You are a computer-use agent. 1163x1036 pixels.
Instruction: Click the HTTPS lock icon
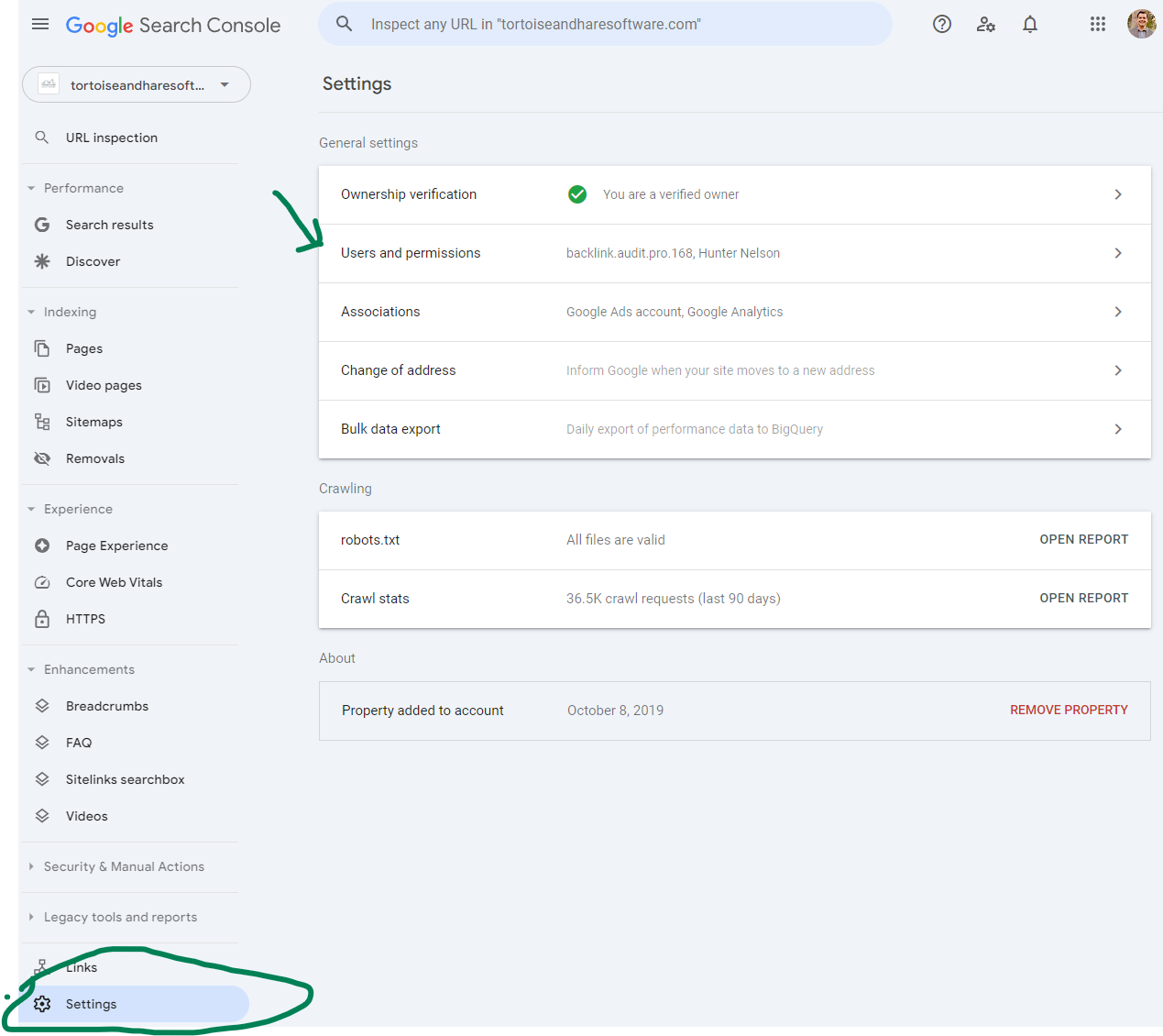point(42,619)
